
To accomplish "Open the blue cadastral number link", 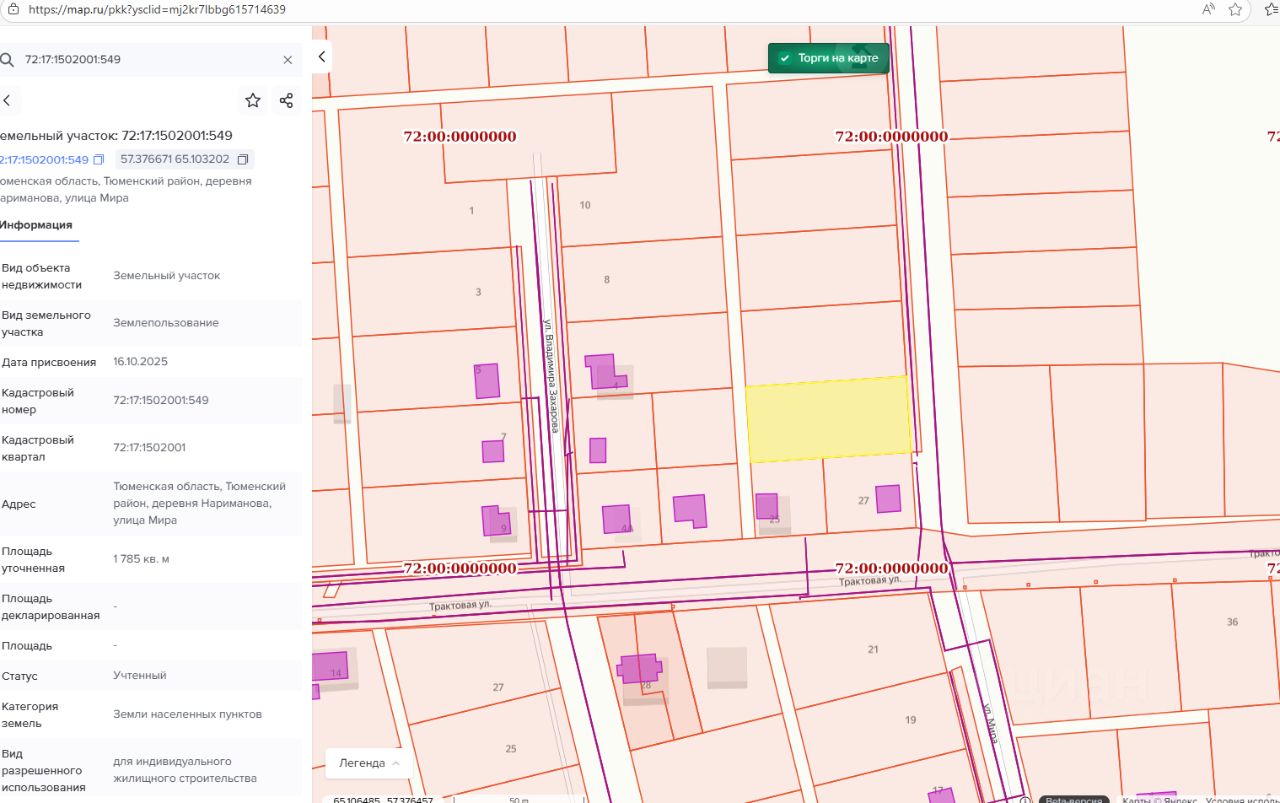I will [44, 160].
